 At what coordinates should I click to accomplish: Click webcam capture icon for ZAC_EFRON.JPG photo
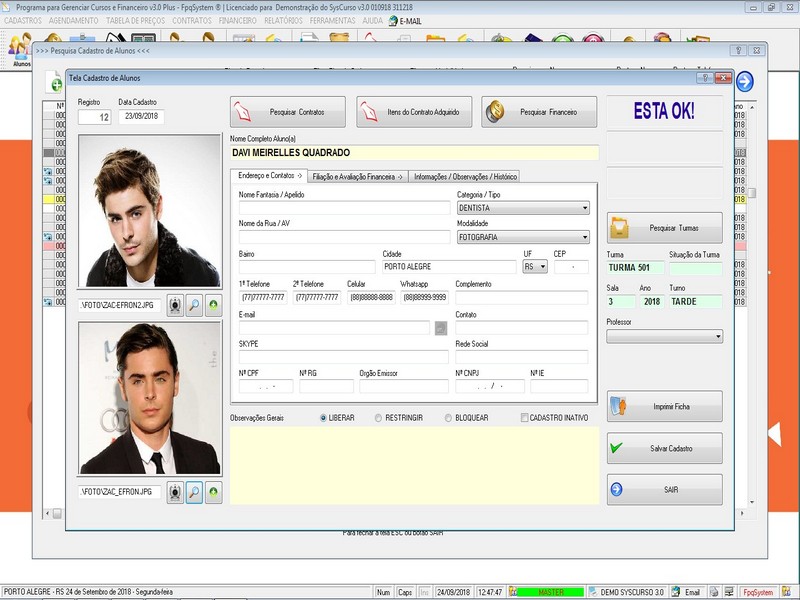pos(175,492)
